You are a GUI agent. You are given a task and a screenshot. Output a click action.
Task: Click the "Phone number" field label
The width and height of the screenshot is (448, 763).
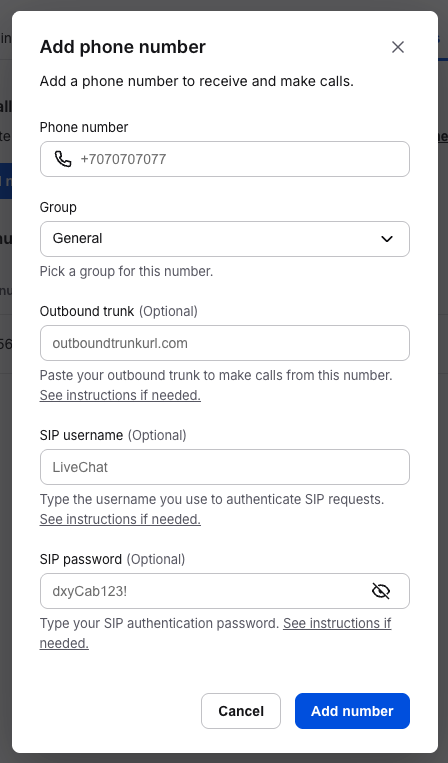(84, 127)
